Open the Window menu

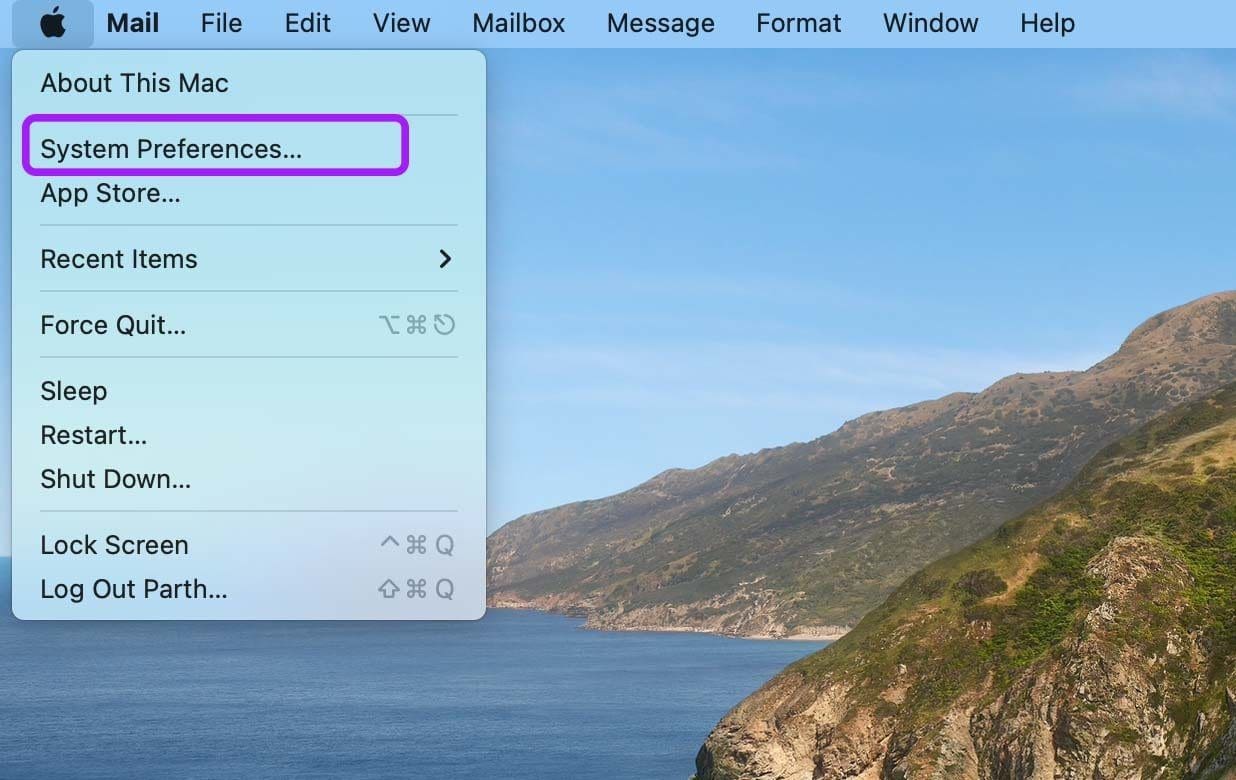pyautogui.click(x=931, y=23)
